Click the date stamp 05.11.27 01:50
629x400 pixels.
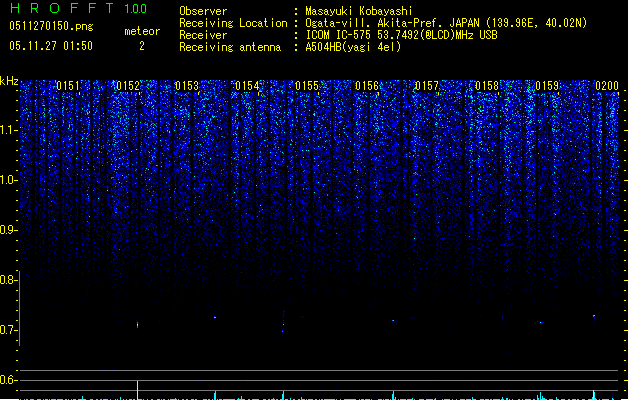51,46
